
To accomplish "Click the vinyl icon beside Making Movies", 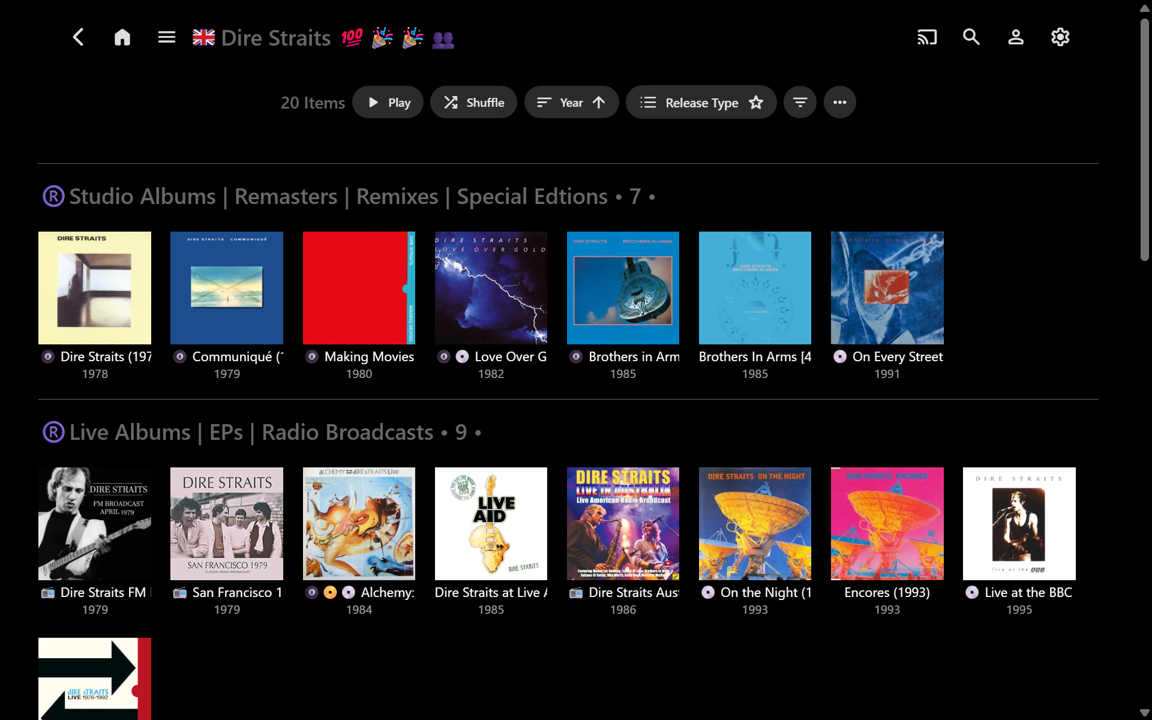I will [312, 357].
